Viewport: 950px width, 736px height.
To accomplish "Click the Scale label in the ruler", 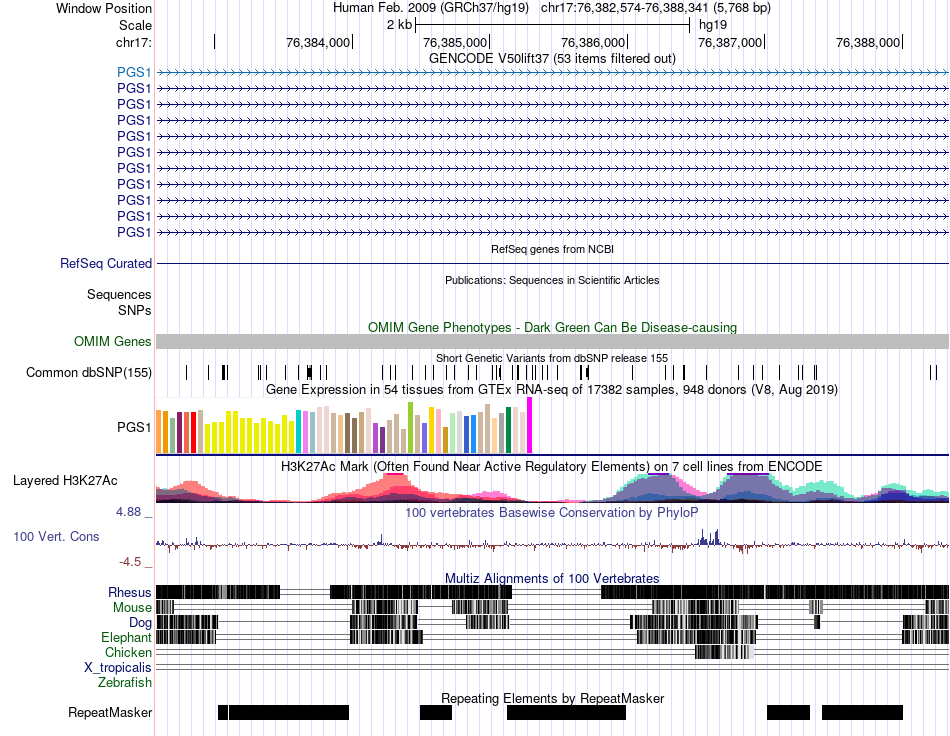I will point(135,25).
